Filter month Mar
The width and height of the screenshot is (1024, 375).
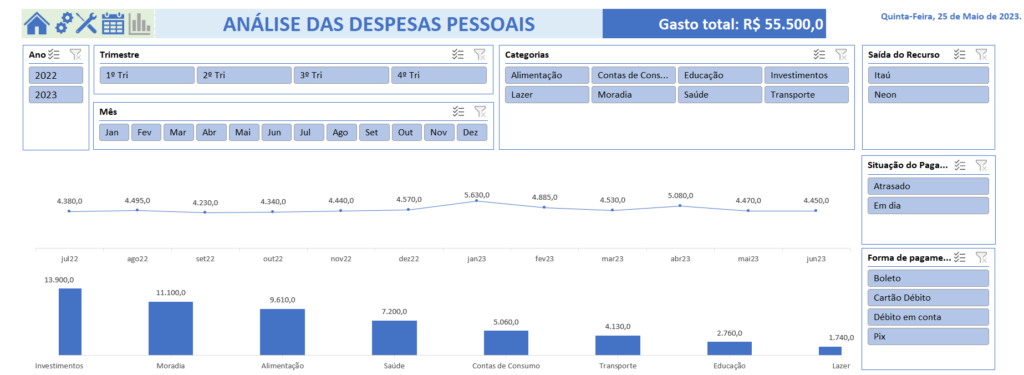coord(179,133)
